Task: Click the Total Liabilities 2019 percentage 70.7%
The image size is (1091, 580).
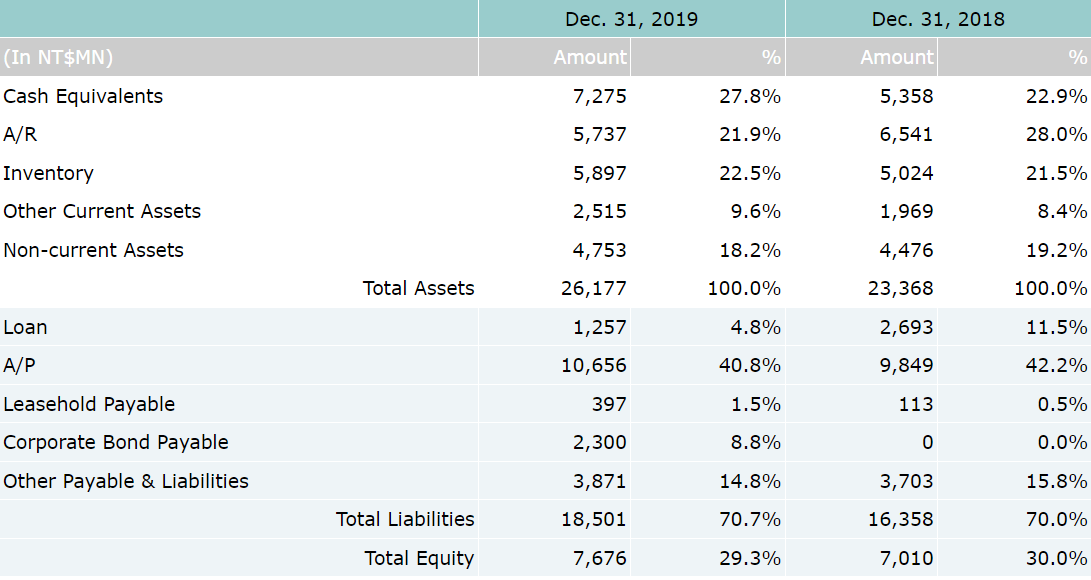Action: coord(750,519)
